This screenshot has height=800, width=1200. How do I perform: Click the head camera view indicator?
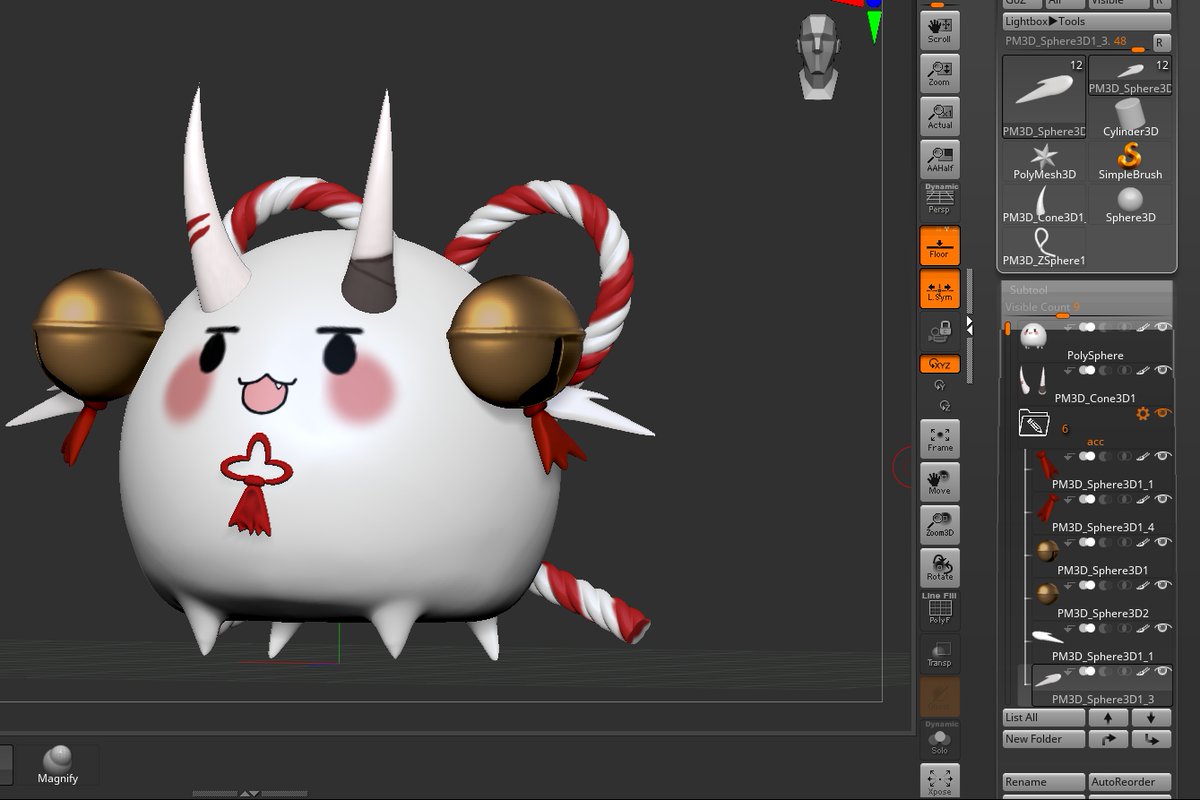[819, 55]
